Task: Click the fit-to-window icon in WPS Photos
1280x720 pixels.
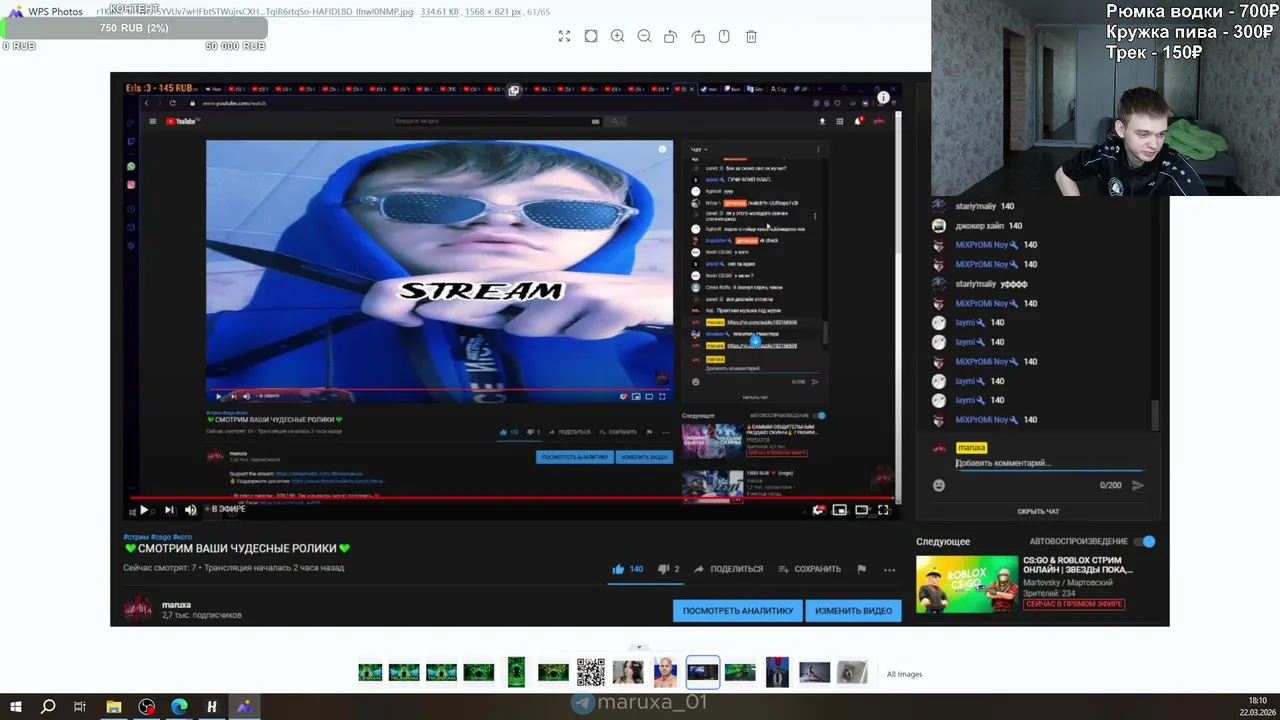Action: pos(591,36)
